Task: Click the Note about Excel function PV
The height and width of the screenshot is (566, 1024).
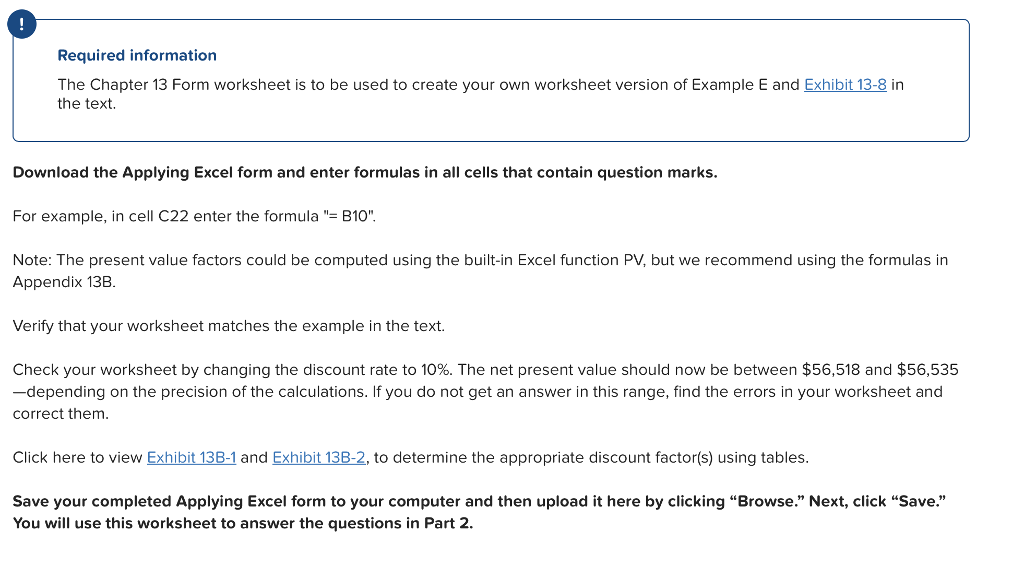Action: (480, 270)
